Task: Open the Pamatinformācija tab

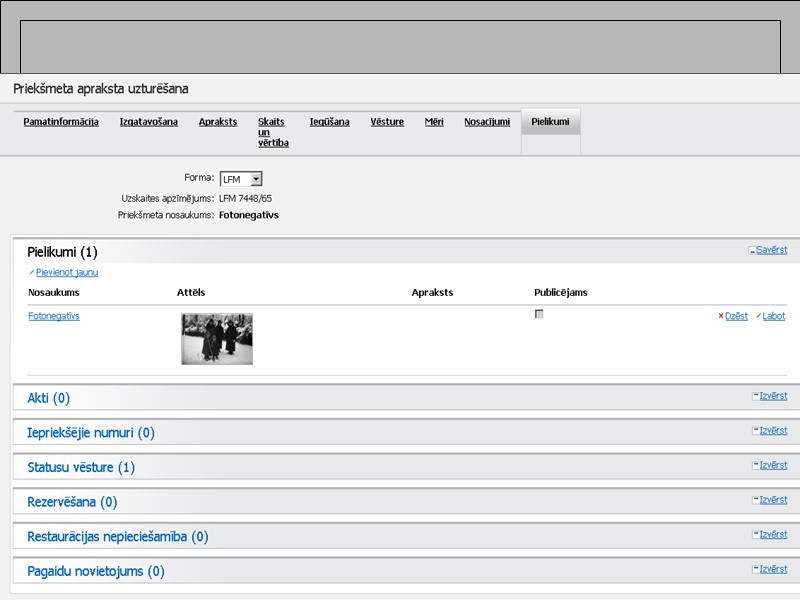Action: point(61,121)
